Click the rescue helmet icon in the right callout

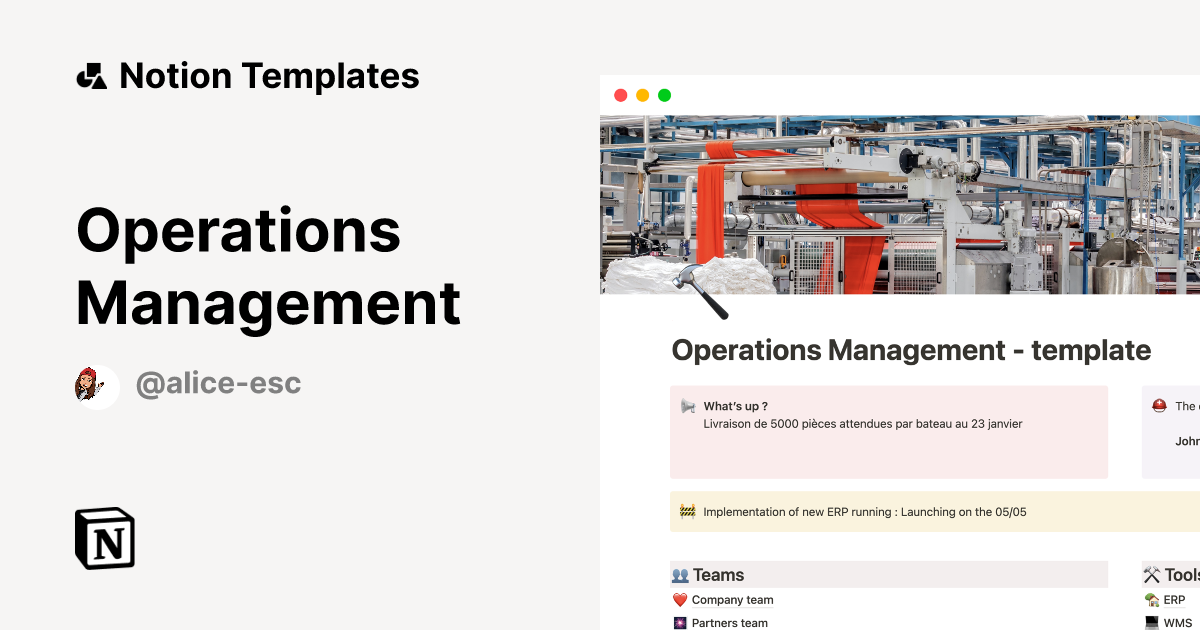pyautogui.click(x=1159, y=406)
